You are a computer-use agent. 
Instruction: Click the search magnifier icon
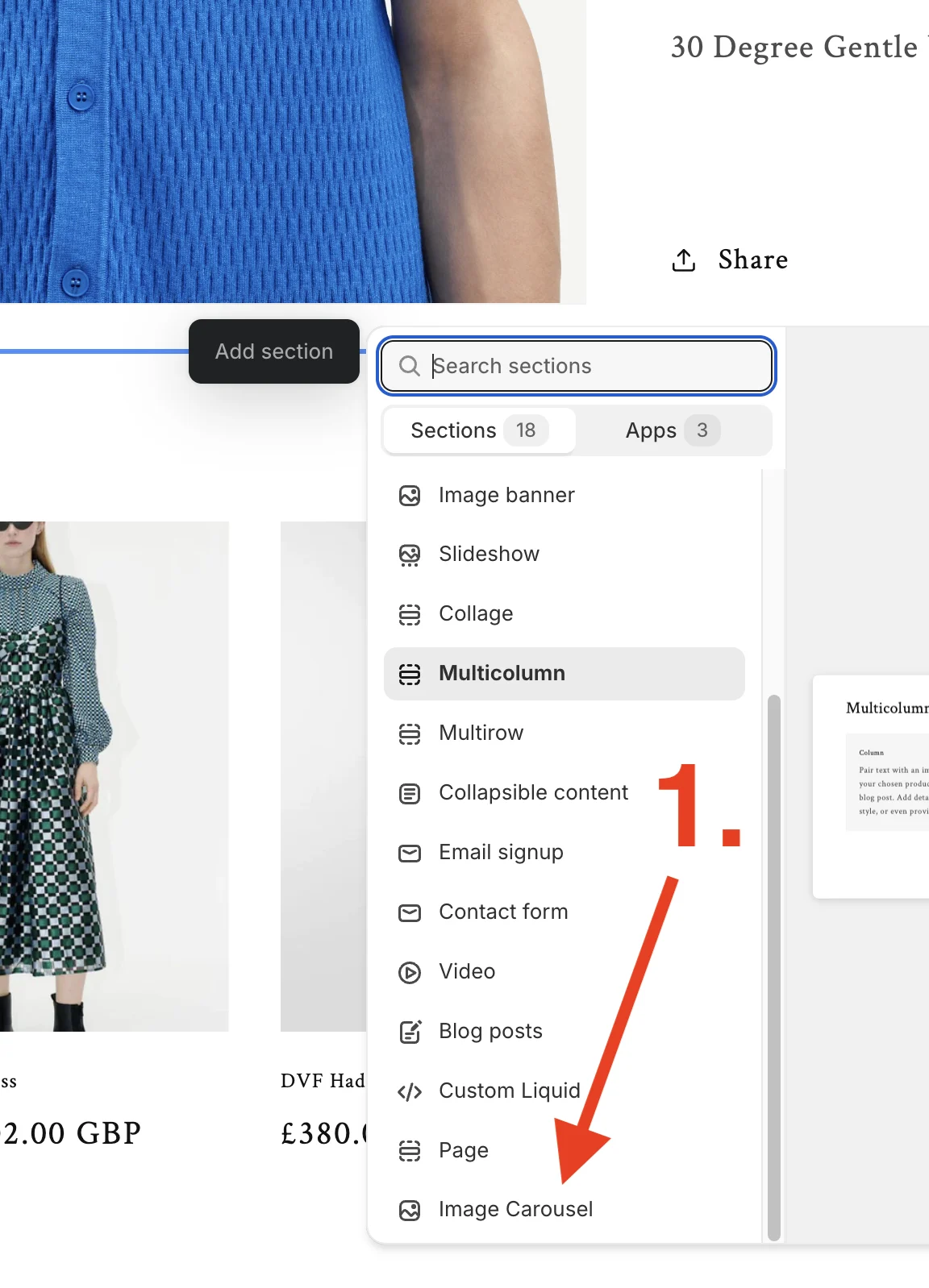coord(410,366)
